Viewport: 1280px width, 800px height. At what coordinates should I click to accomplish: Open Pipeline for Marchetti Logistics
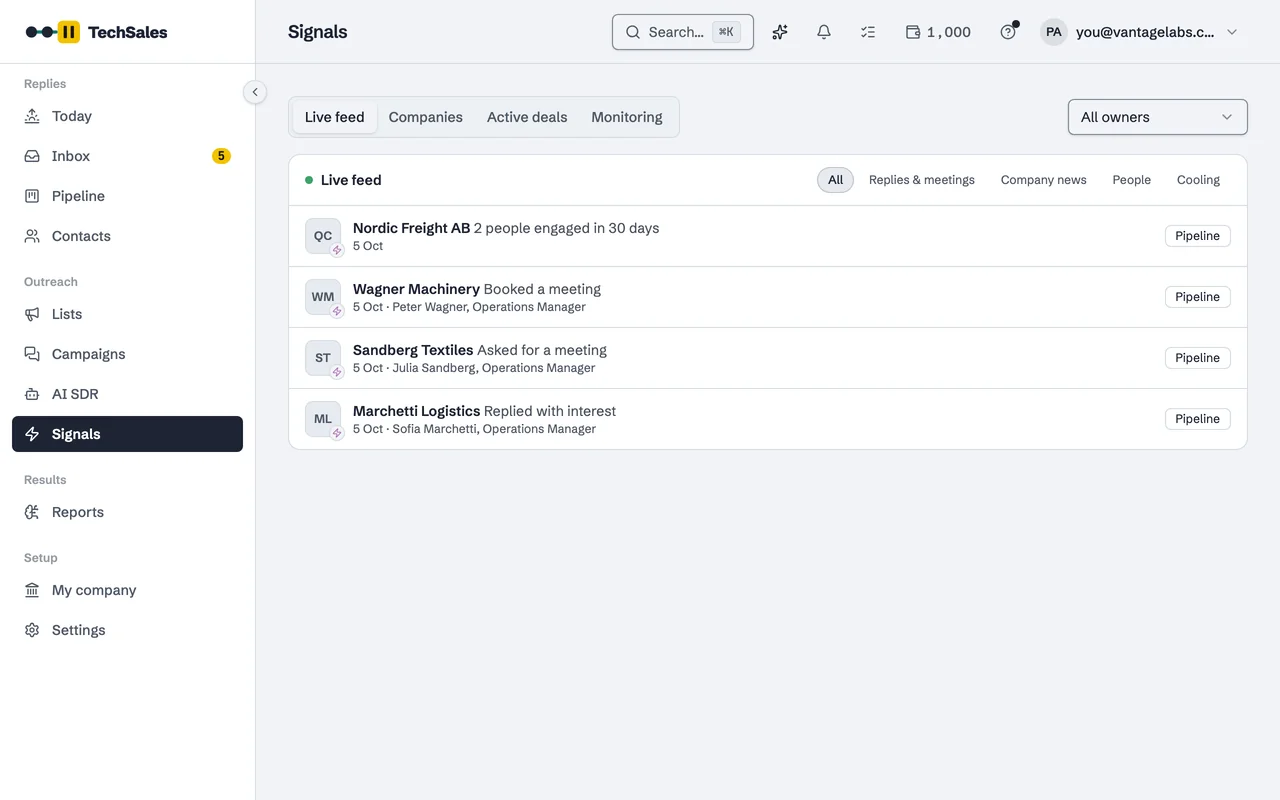(1198, 419)
